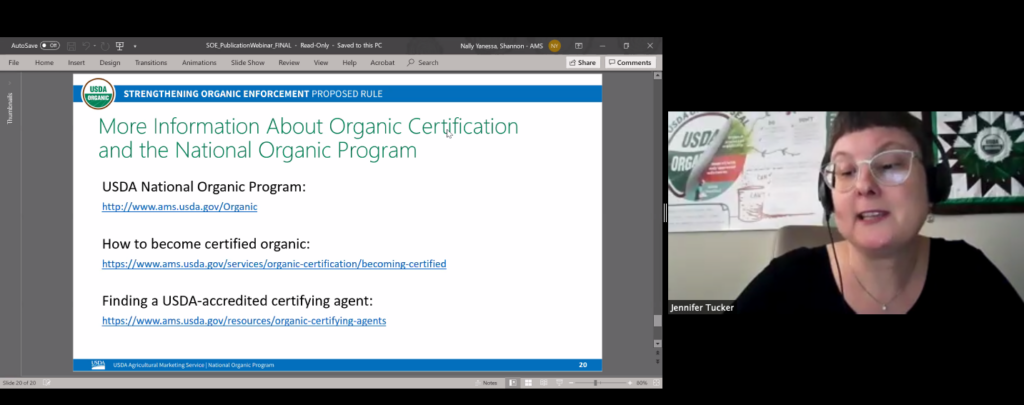Click the Undo arrow icon
Image resolution: width=1024 pixels, height=405 pixels.
point(86,46)
